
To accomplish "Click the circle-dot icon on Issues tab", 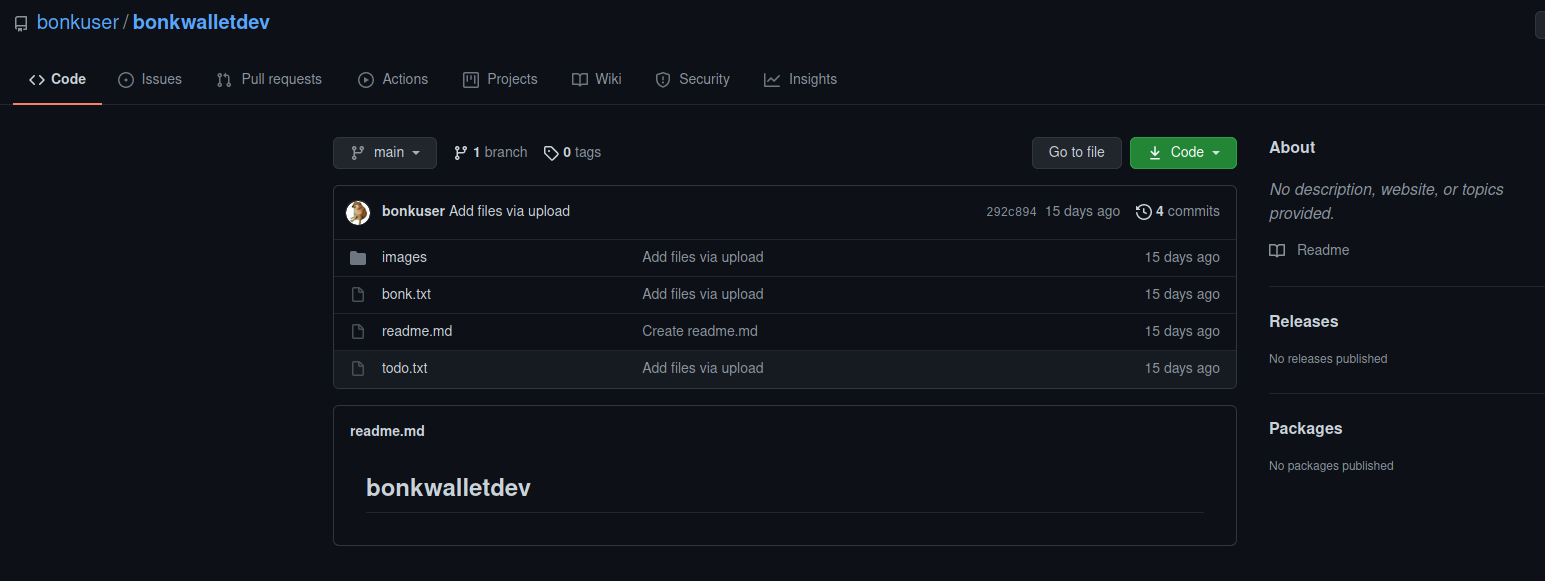I will point(126,80).
